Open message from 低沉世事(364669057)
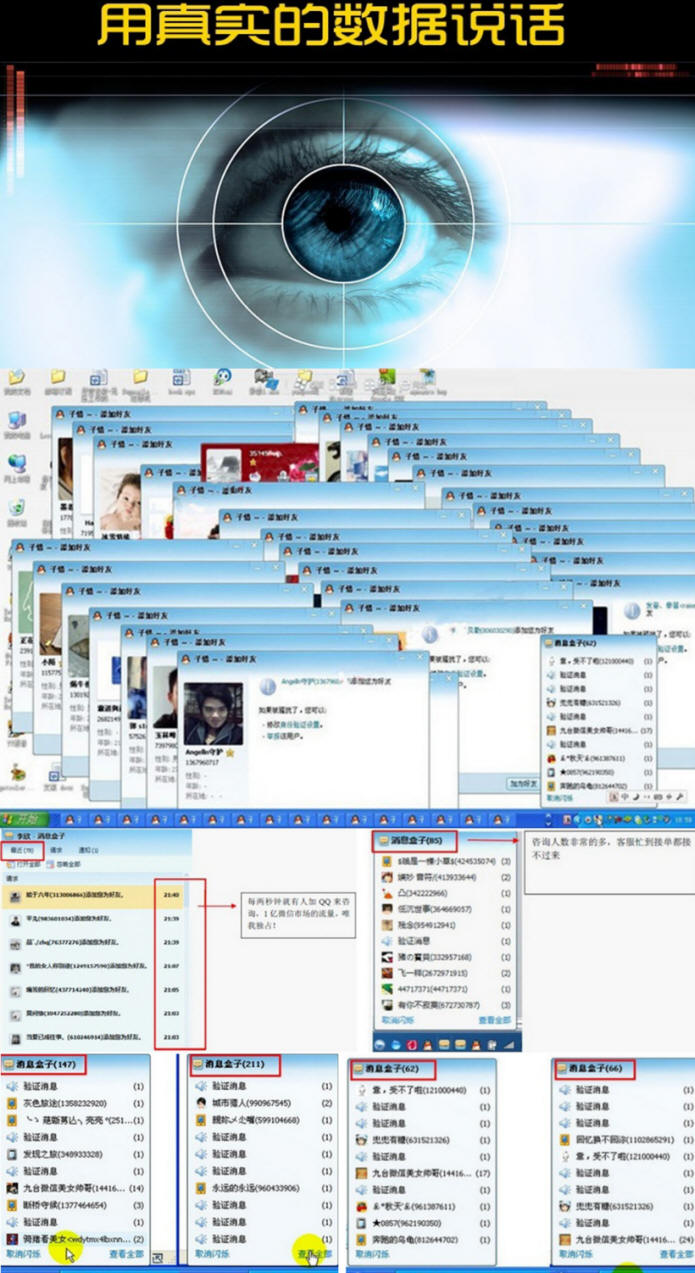695x1273 pixels. pyautogui.click(x=447, y=909)
